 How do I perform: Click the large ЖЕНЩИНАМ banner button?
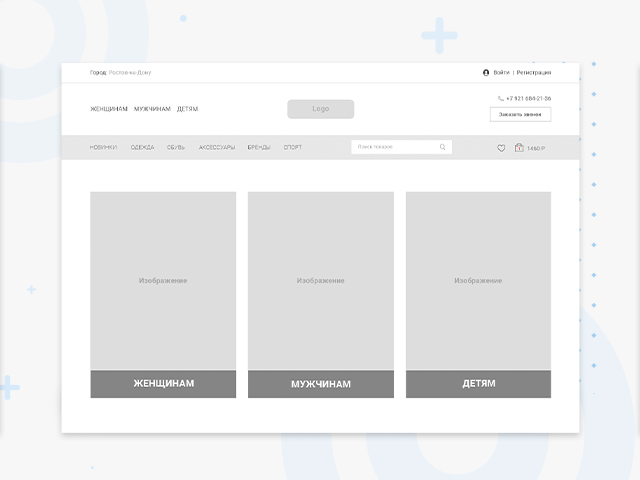coord(163,384)
